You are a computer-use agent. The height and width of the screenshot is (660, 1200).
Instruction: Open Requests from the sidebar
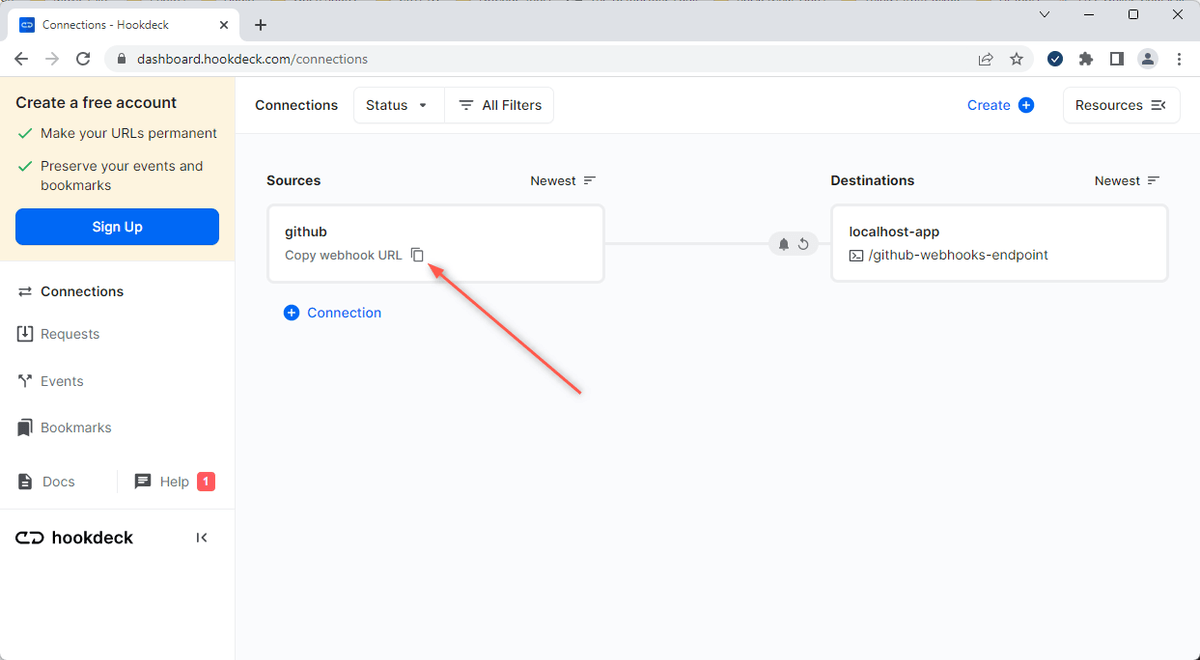tap(69, 334)
